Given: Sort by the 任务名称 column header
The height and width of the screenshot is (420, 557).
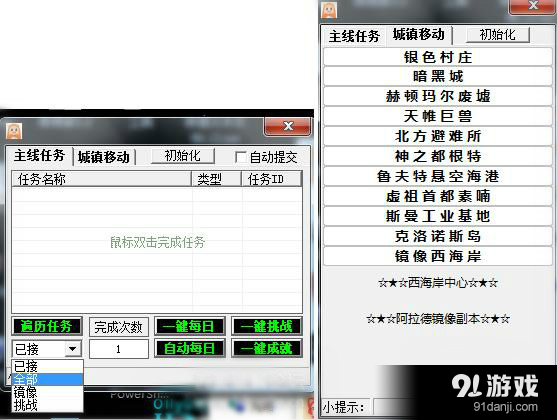Looking at the screenshot, I should point(102,179).
